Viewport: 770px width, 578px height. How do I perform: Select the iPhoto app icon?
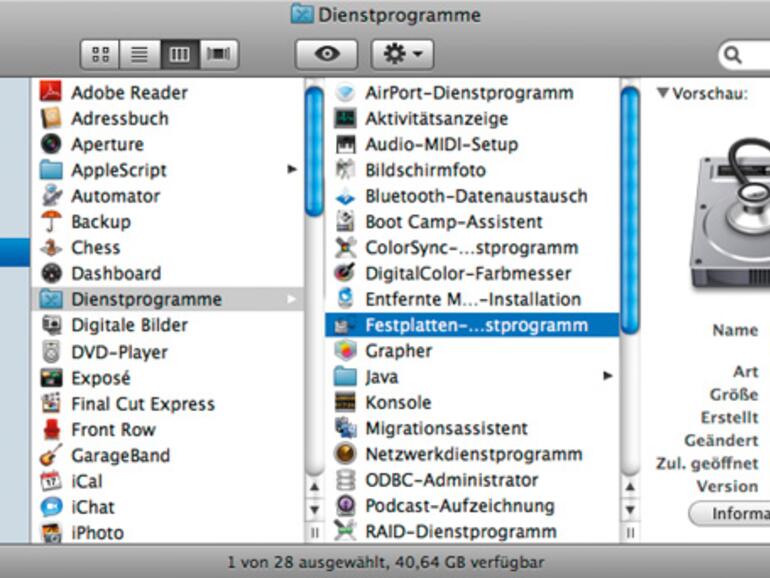tap(51, 533)
